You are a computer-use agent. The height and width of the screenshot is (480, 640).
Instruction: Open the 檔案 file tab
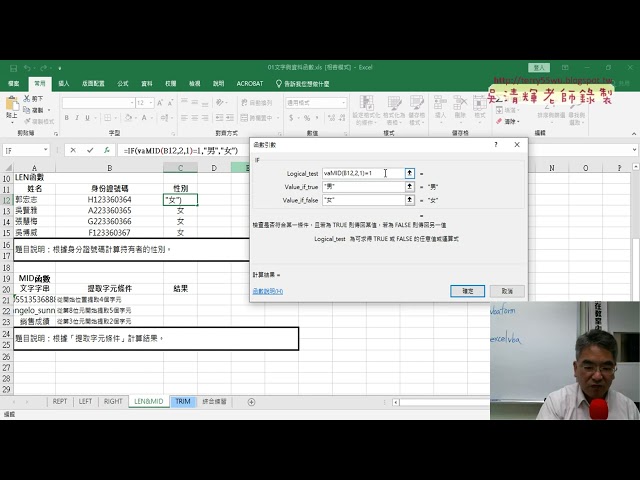[13, 84]
